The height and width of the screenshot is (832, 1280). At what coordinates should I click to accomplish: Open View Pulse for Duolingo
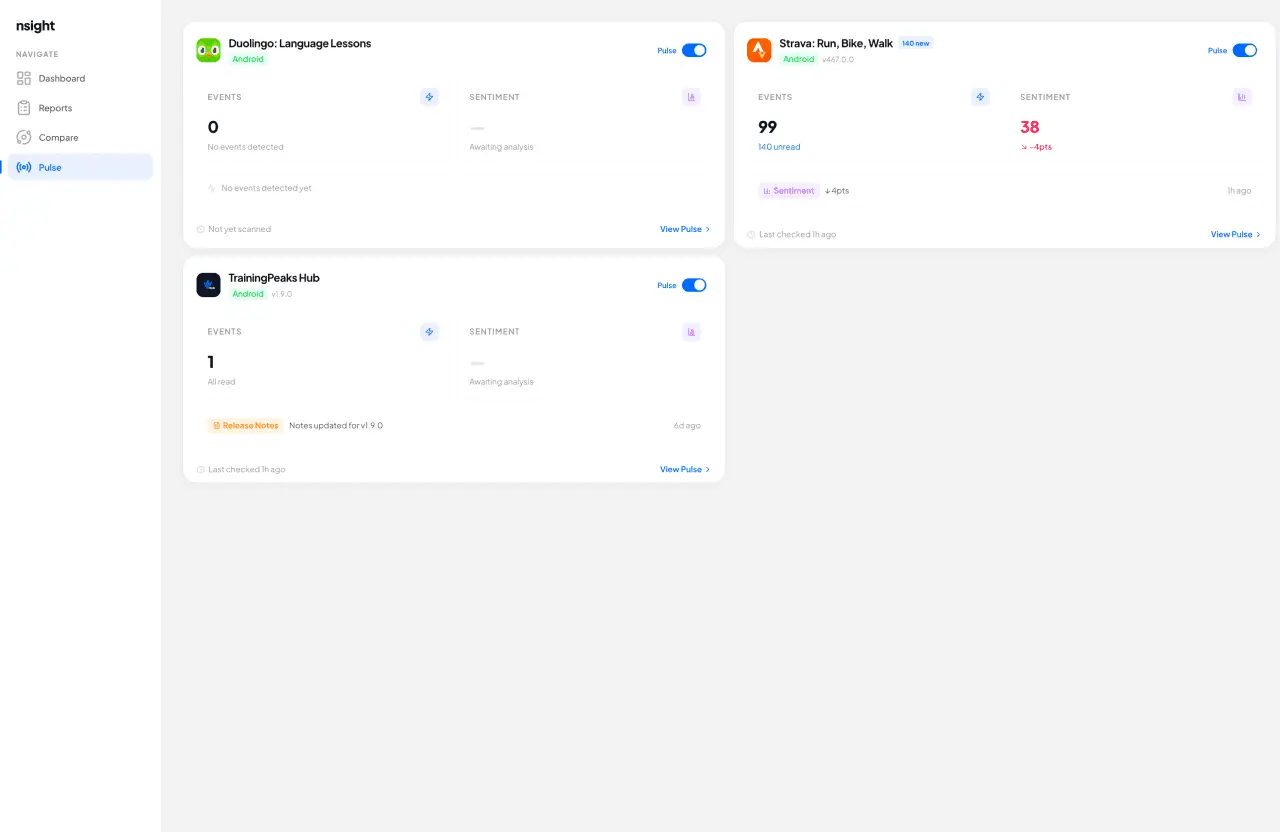pyautogui.click(x=685, y=229)
